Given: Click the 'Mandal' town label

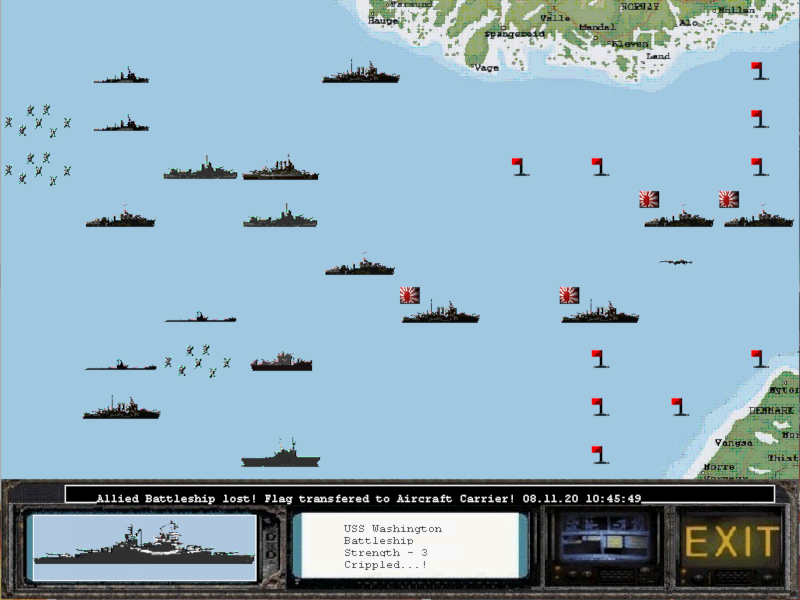Looking at the screenshot, I should click(x=597, y=26).
